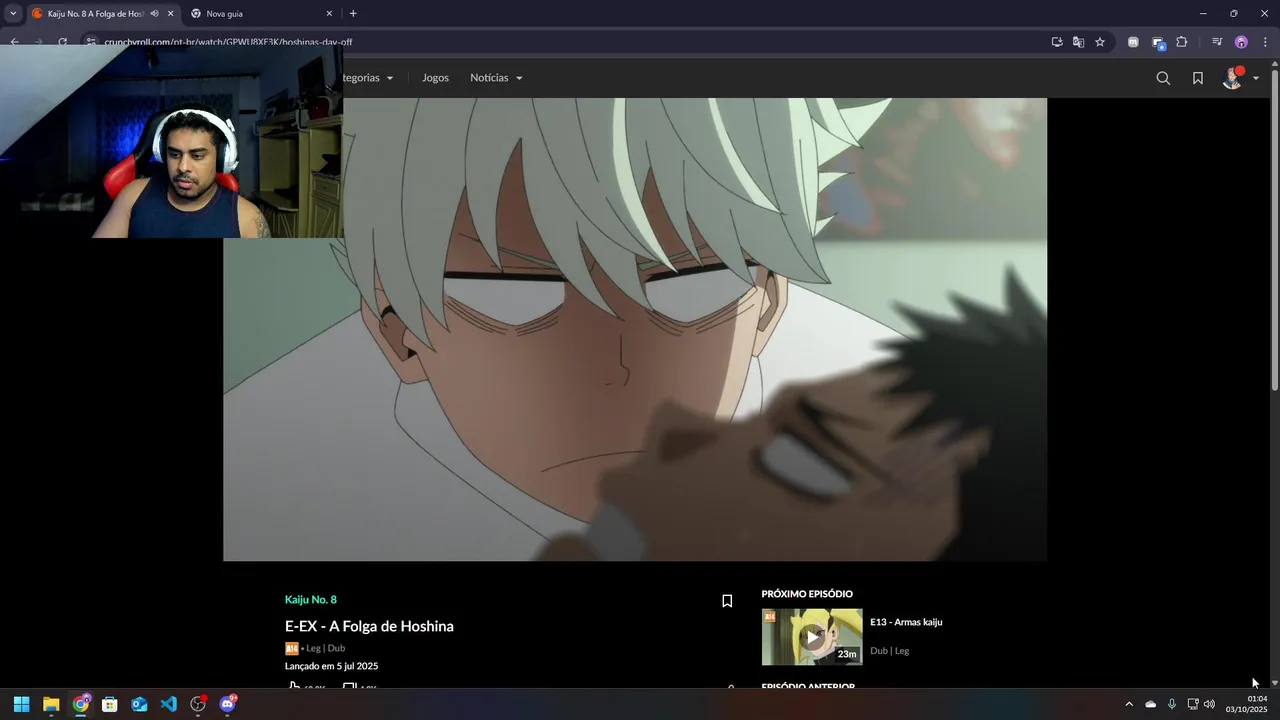Click the install app icon in address bar
Image resolution: width=1280 pixels, height=720 pixels.
click(1057, 42)
